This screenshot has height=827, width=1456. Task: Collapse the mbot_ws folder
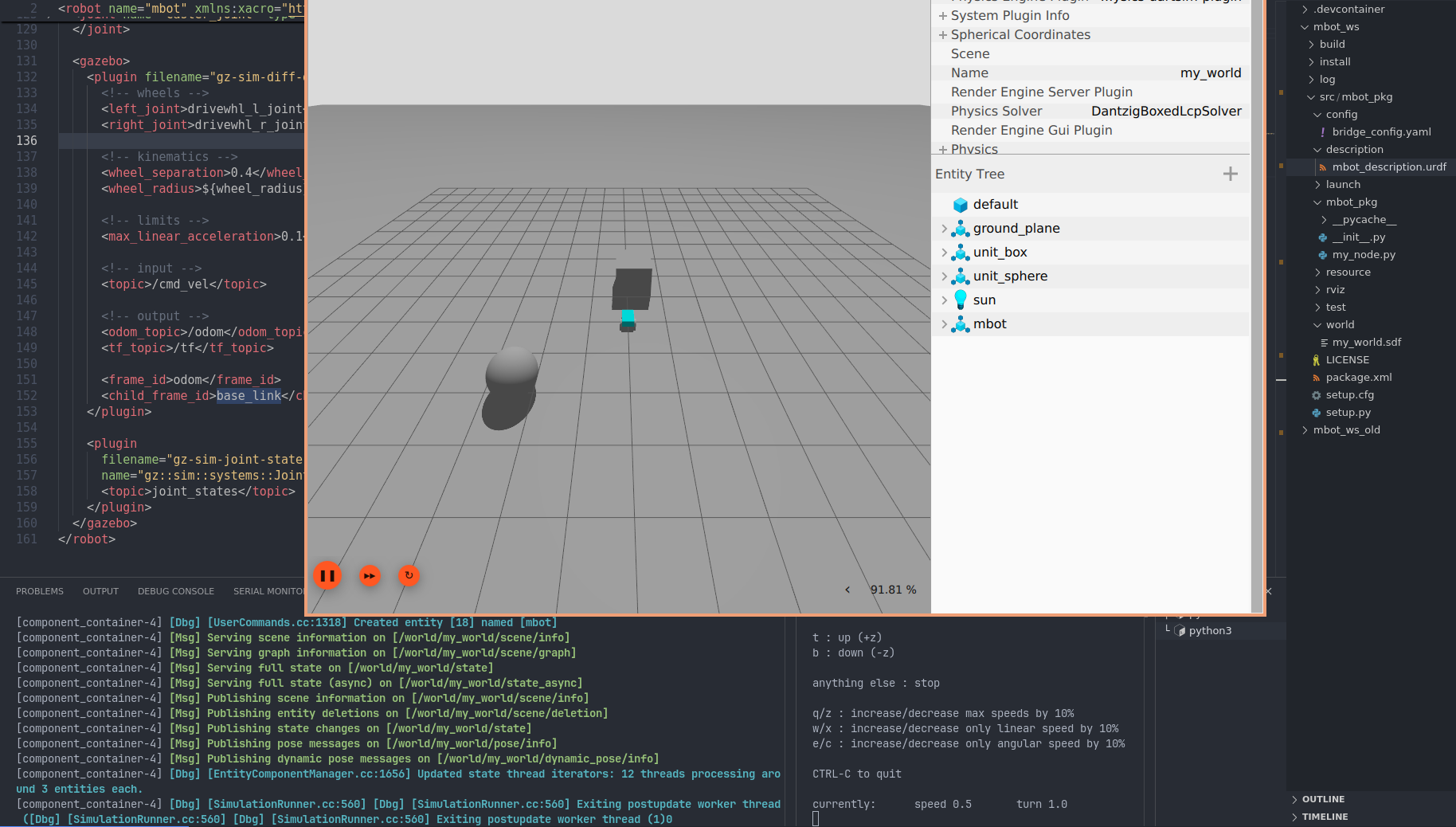pyautogui.click(x=1305, y=27)
